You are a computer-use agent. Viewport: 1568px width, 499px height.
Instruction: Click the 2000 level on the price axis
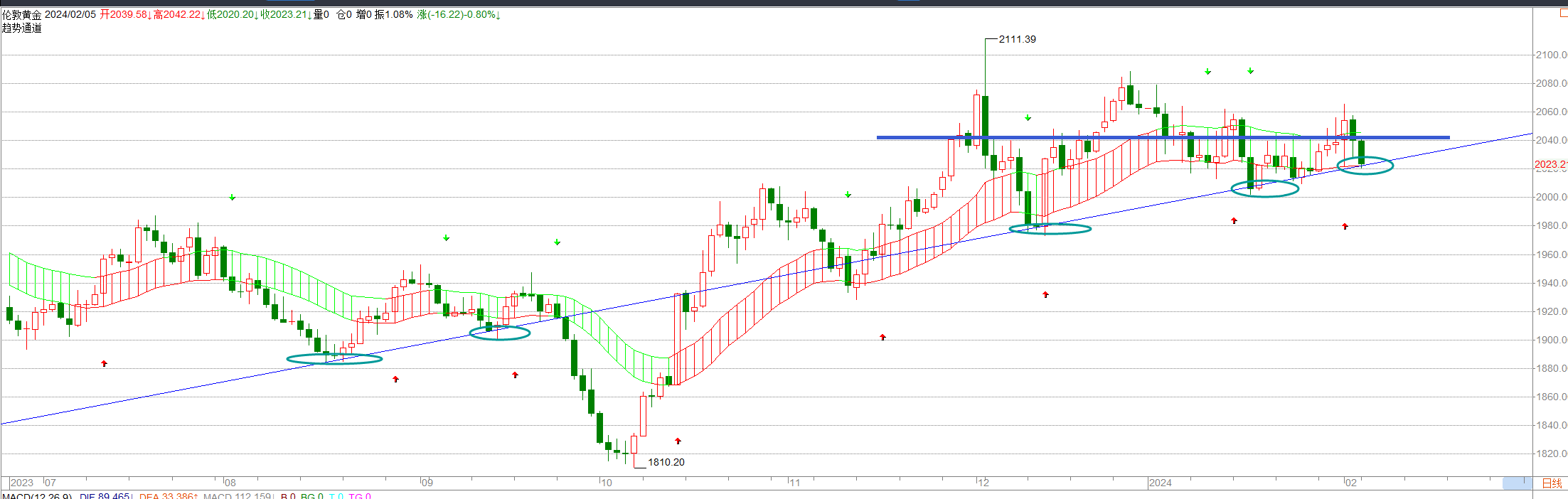1552,197
